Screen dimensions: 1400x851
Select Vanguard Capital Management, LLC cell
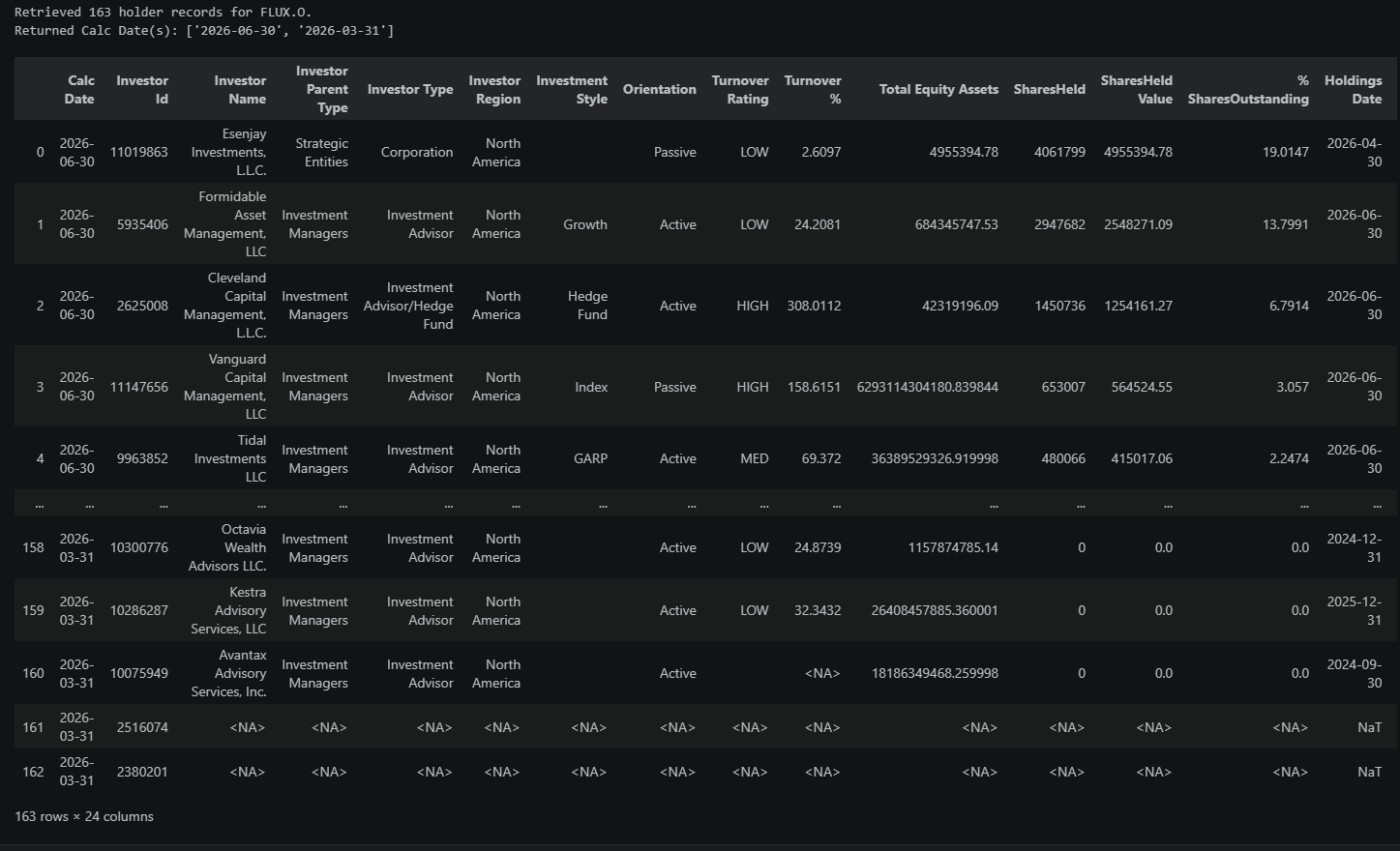225,387
